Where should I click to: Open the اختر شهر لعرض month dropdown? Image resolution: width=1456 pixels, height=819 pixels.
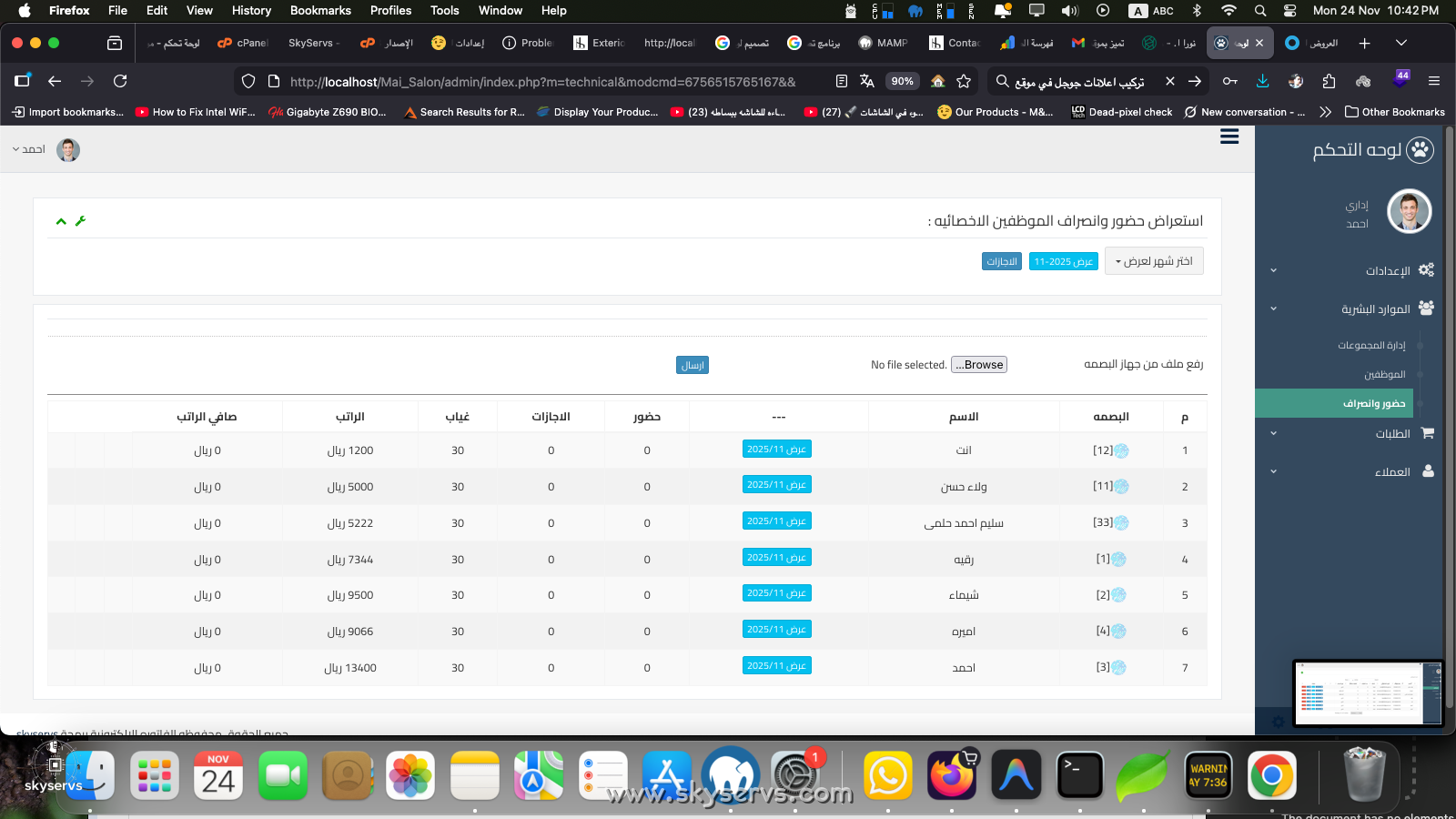tap(1154, 261)
